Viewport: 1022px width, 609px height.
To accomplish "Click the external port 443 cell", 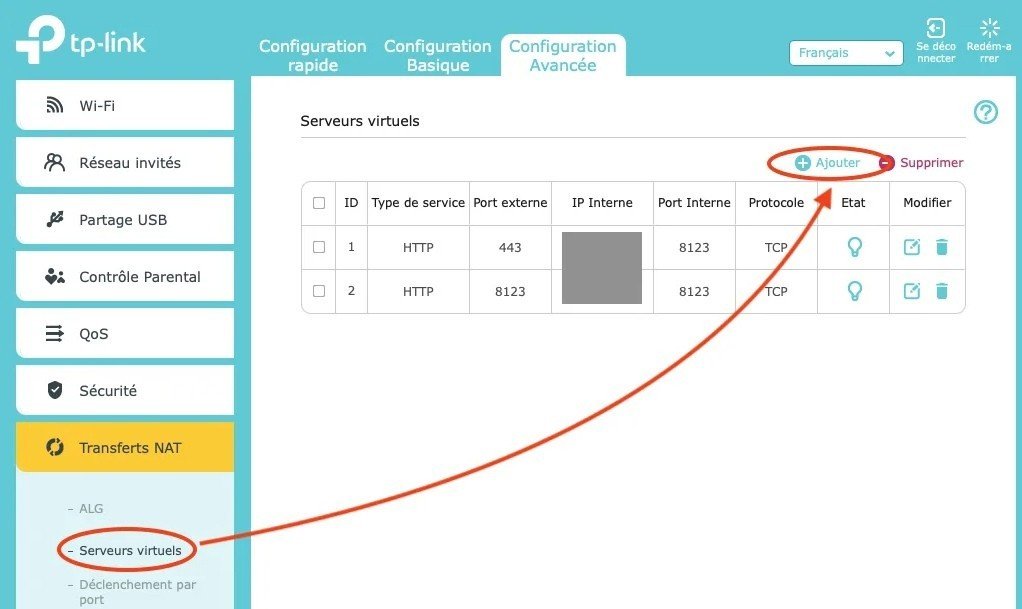I will [510, 247].
